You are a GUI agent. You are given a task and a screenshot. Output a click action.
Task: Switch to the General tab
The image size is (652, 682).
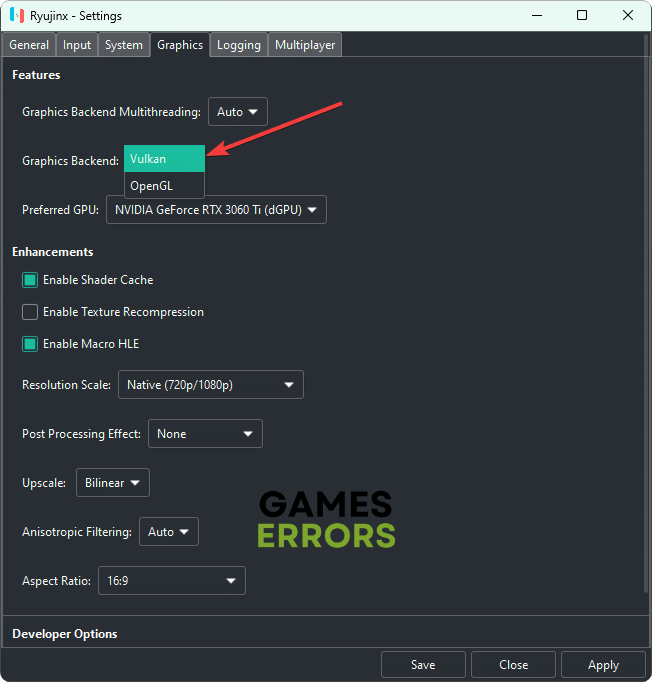click(29, 45)
